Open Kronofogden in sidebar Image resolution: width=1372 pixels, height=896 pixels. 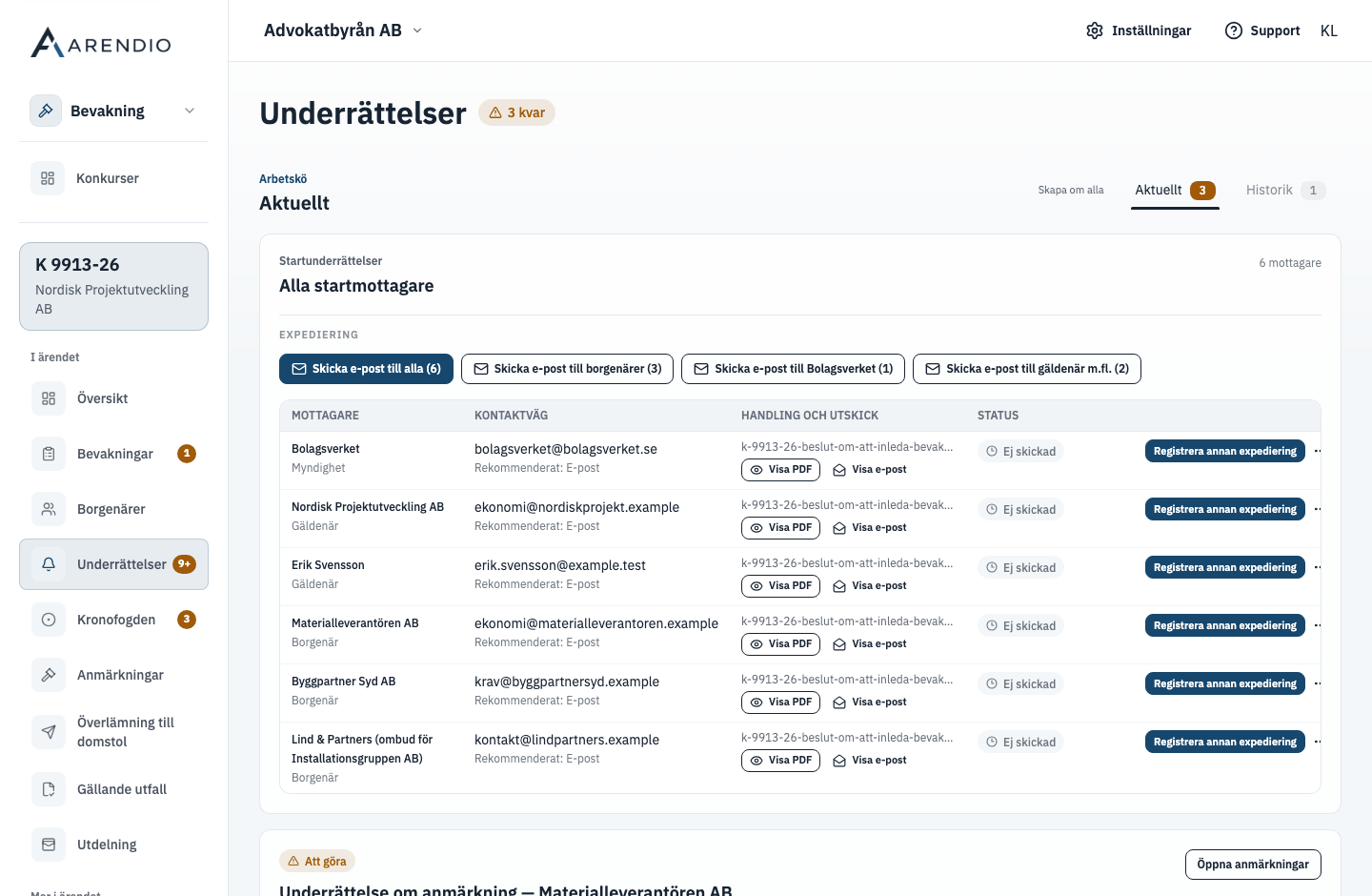113,620
